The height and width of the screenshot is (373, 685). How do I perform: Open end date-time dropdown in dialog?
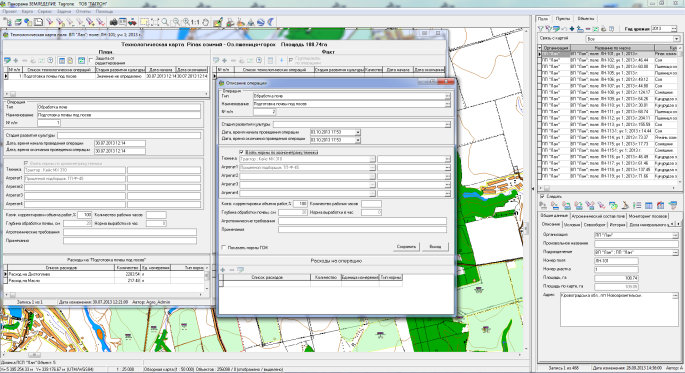point(358,140)
